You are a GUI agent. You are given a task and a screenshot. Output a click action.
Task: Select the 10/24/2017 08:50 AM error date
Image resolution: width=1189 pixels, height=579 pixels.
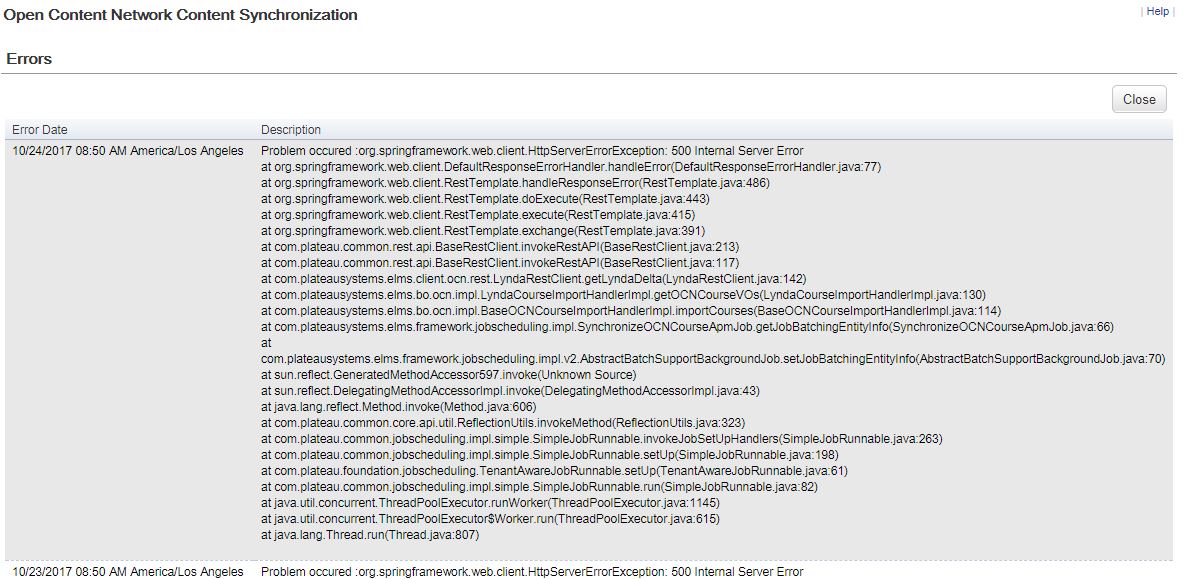[x=128, y=150]
